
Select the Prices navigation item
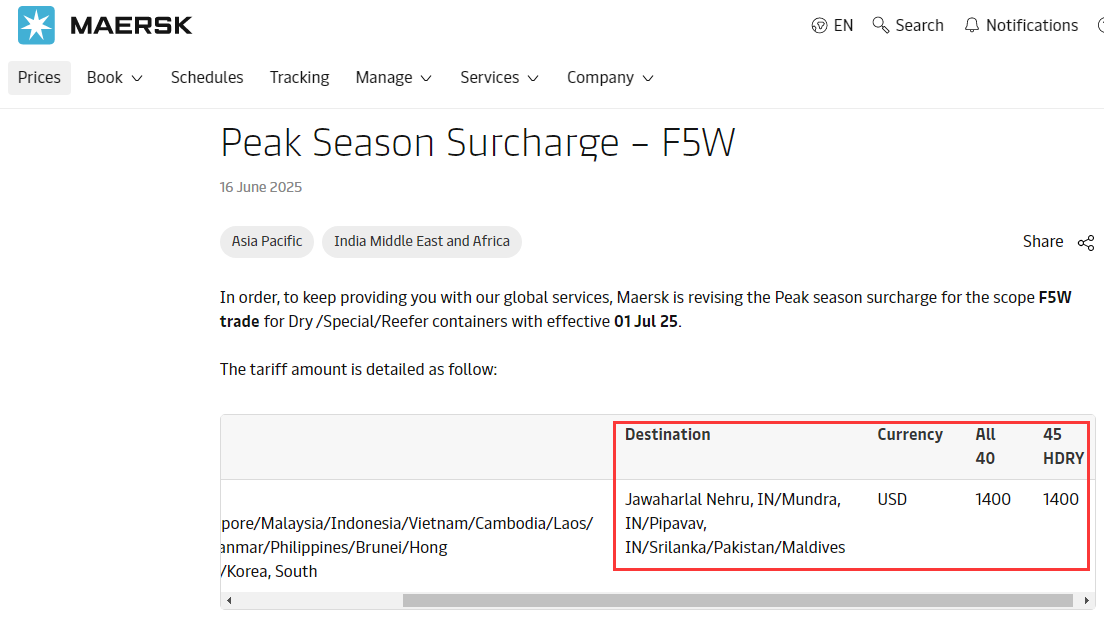[x=39, y=78]
